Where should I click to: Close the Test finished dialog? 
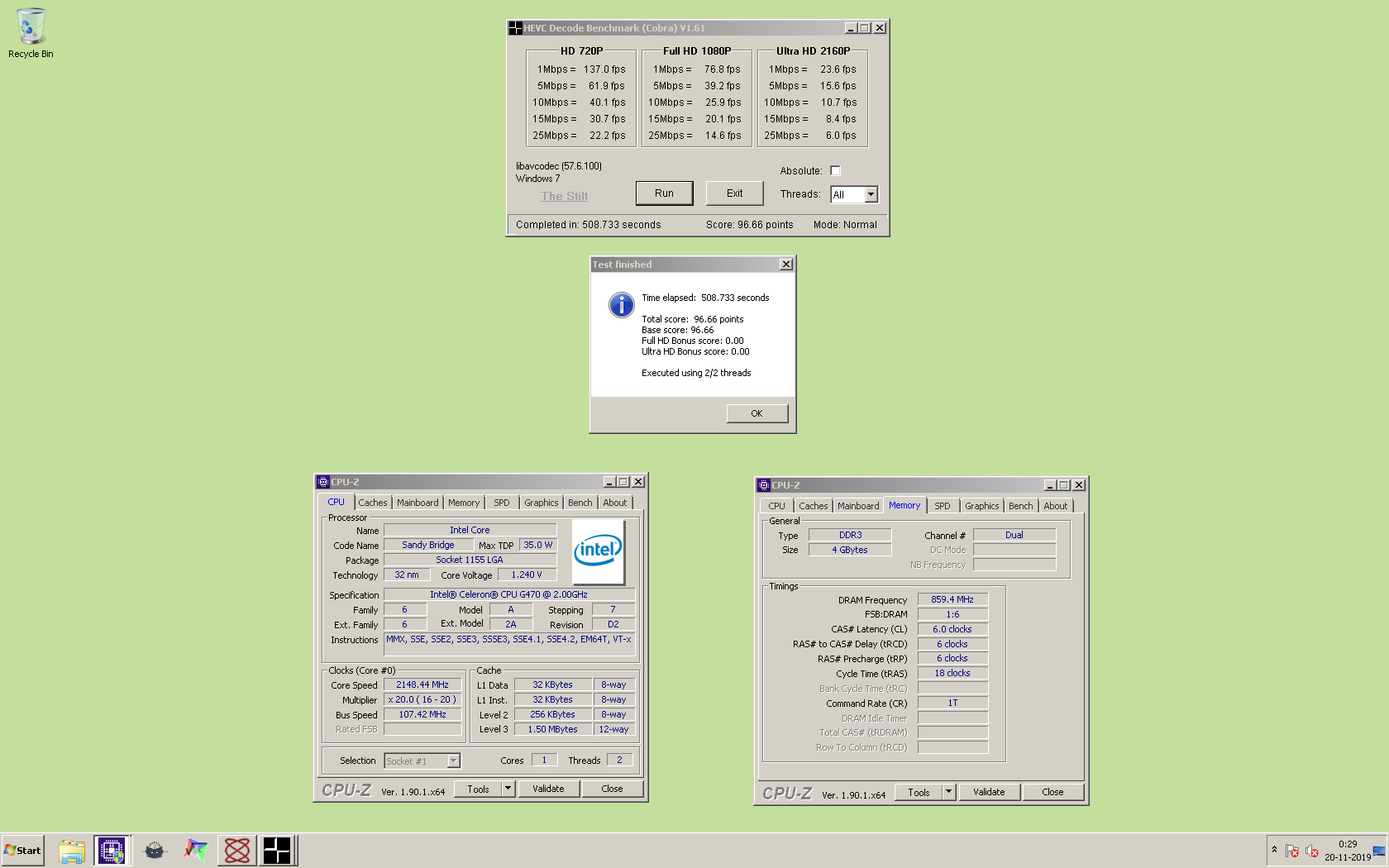point(786,265)
